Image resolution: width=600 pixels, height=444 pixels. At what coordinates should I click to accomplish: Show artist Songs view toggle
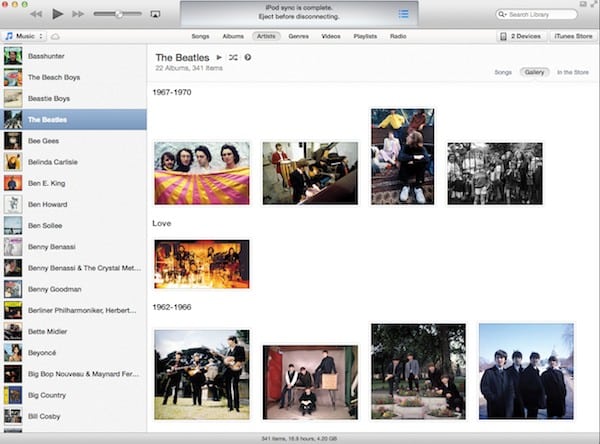(503, 72)
